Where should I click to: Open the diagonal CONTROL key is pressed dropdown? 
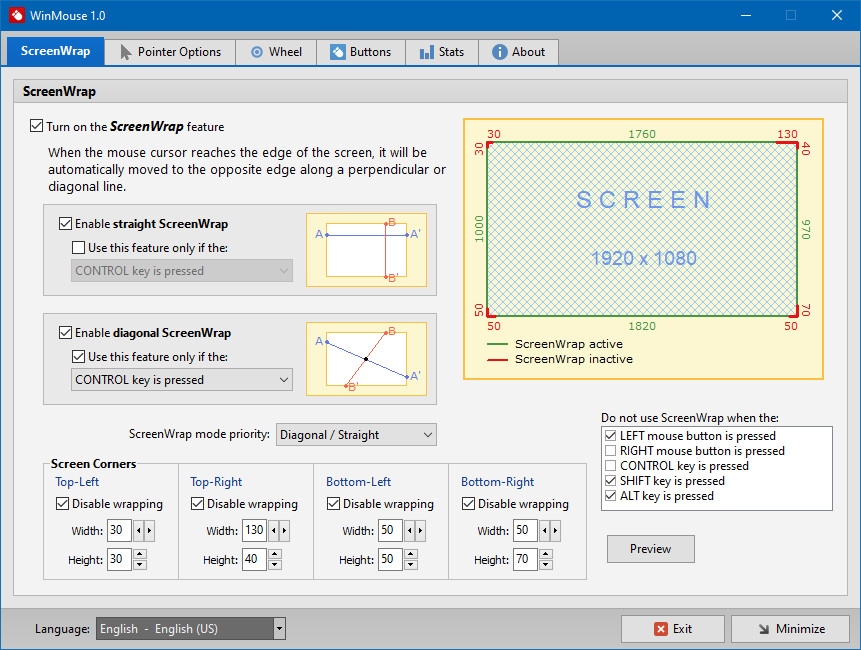[182, 380]
